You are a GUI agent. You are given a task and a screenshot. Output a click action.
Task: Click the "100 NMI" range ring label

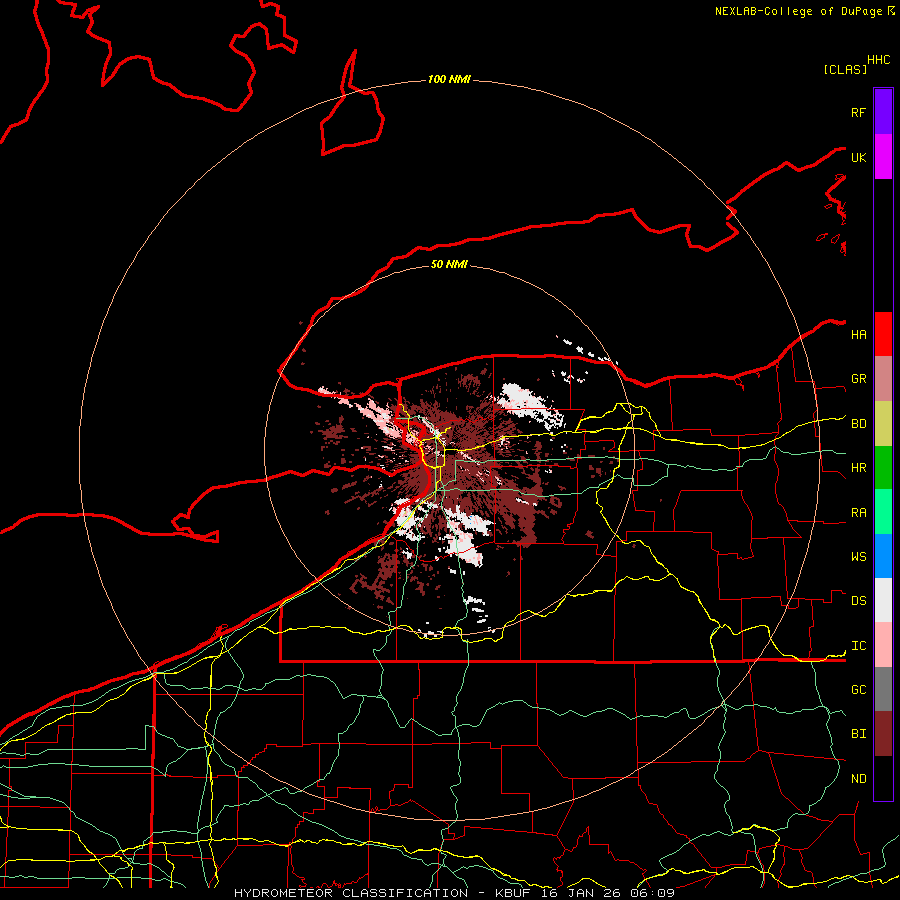(449, 79)
